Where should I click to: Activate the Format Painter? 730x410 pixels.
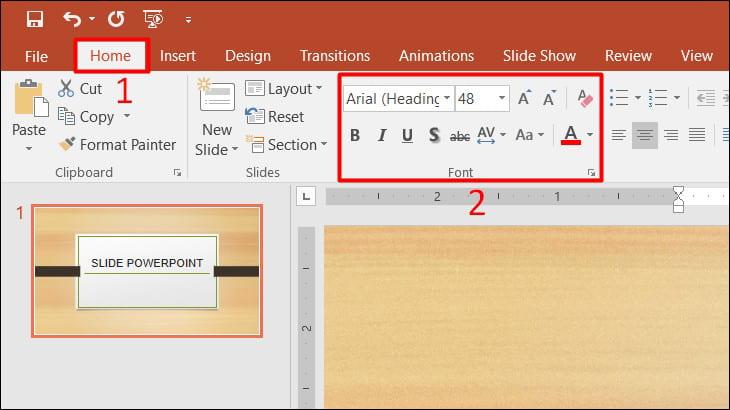[x=117, y=145]
